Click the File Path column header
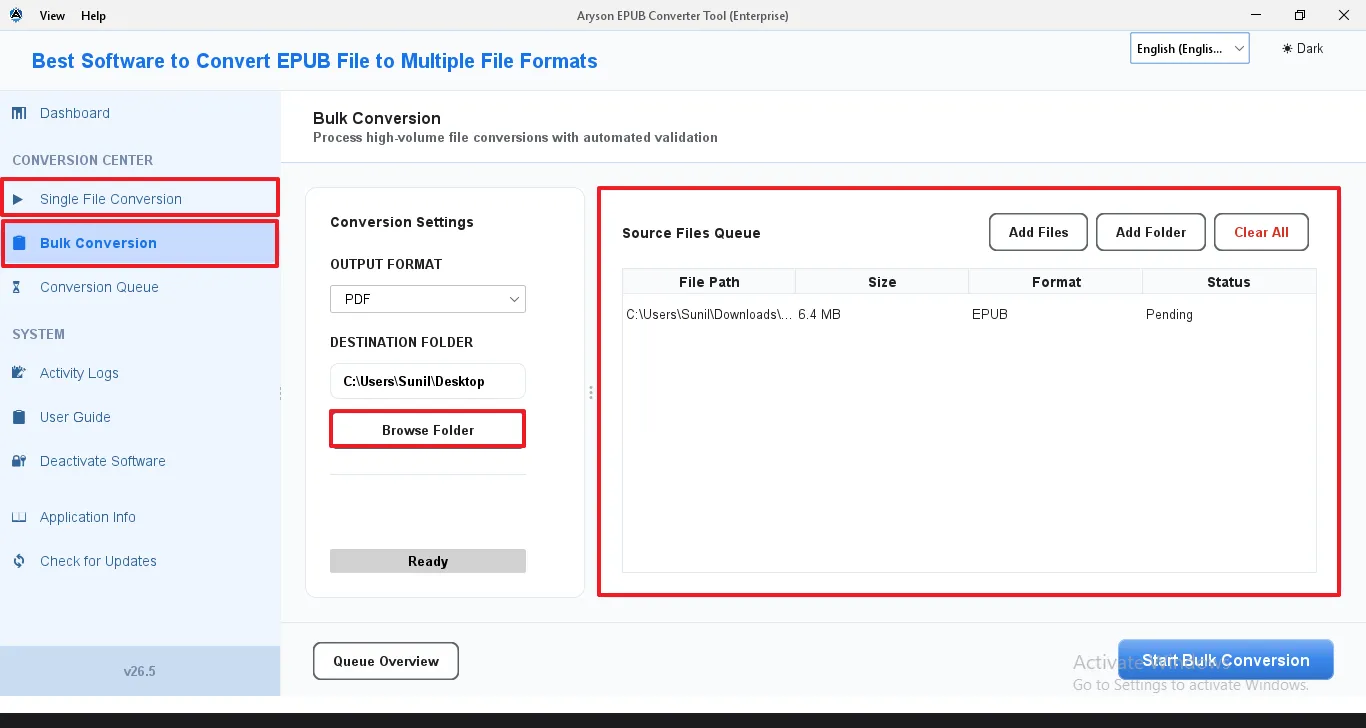1366x728 pixels. (709, 282)
